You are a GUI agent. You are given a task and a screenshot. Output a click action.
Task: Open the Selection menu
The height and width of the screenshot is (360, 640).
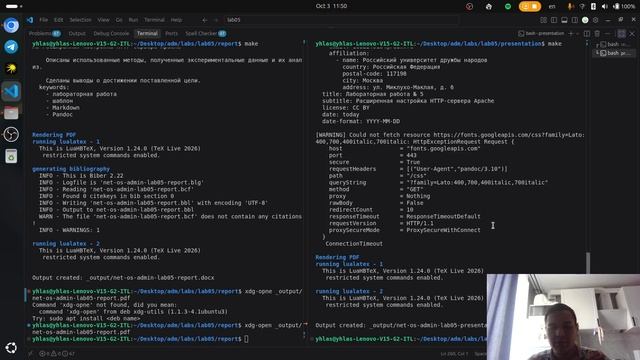point(80,20)
